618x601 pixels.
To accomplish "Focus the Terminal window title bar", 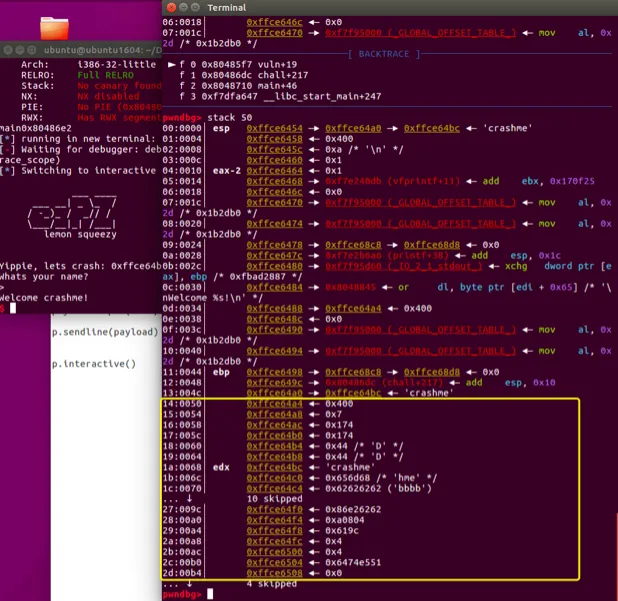I will (400, 7).
